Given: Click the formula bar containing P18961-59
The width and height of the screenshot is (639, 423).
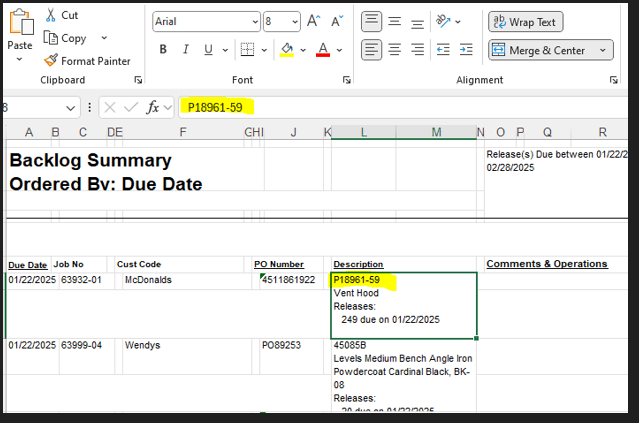Looking at the screenshot, I should tap(403, 108).
